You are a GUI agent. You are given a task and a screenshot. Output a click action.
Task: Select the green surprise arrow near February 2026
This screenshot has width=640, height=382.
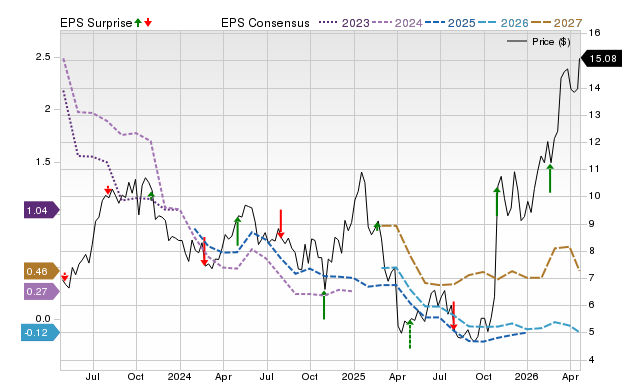click(550, 178)
